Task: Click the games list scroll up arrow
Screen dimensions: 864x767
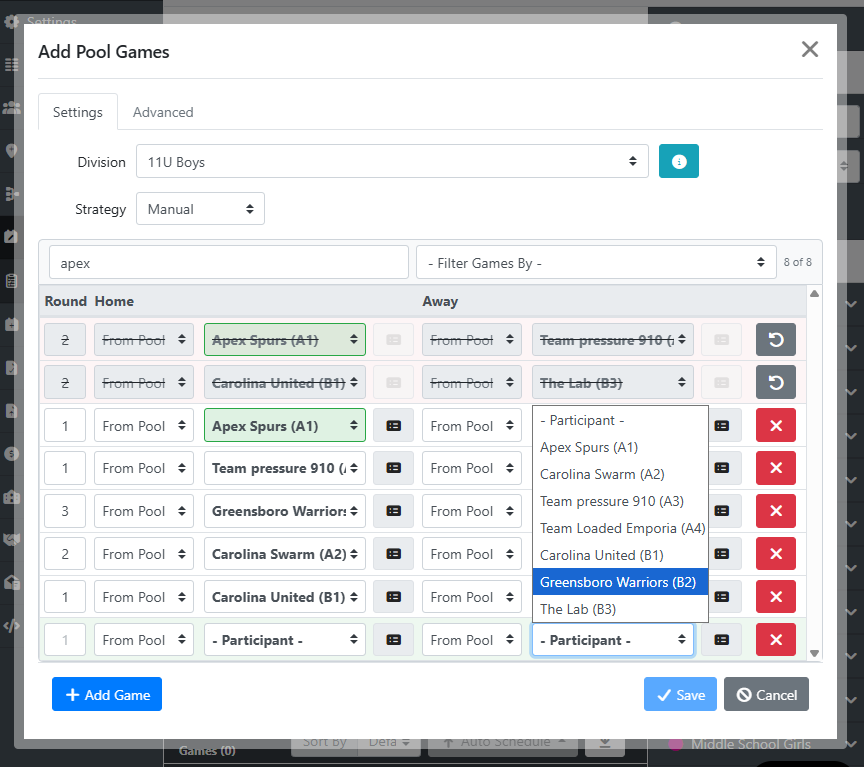Action: click(x=814, y=294)
